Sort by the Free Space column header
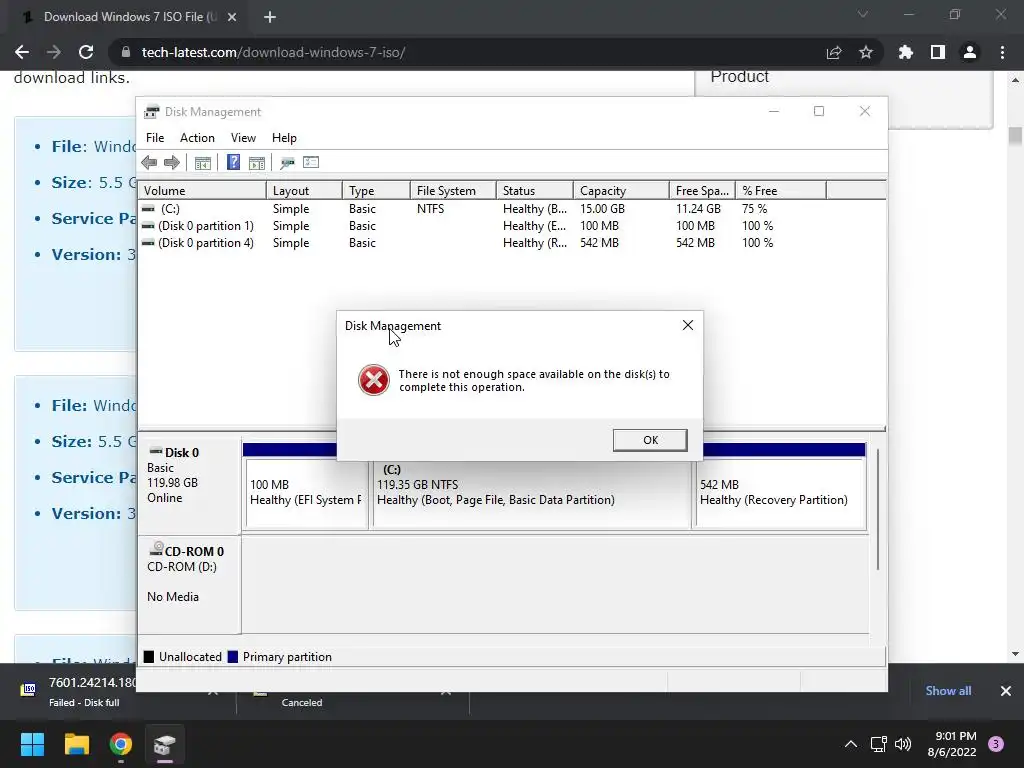 [702, 191]
